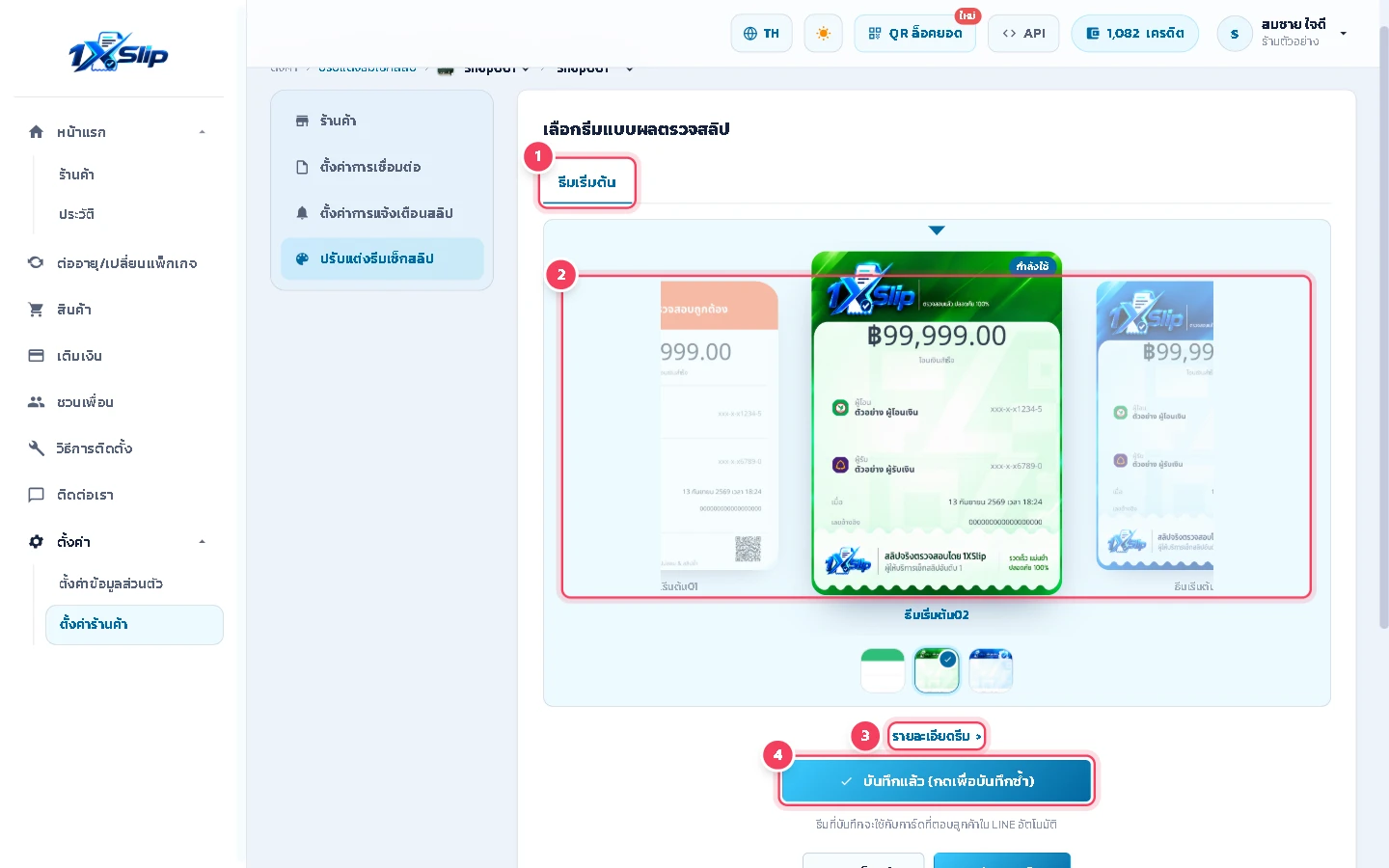Open the QR ล็อคยอด button
The width and height of the screenshot is (1389, 868).
click(914, 34)
